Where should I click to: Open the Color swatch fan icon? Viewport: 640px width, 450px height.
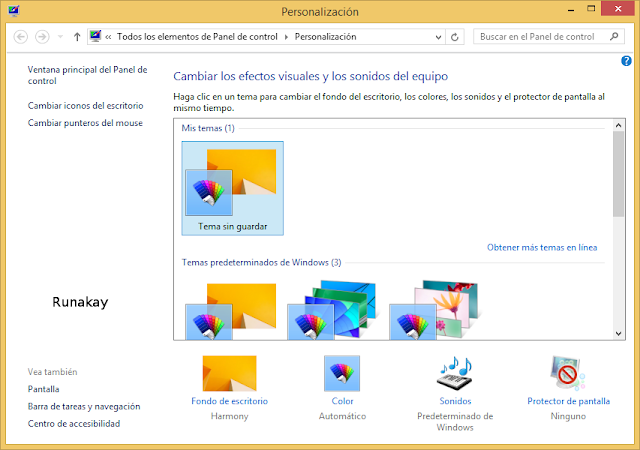click(342, 373)
